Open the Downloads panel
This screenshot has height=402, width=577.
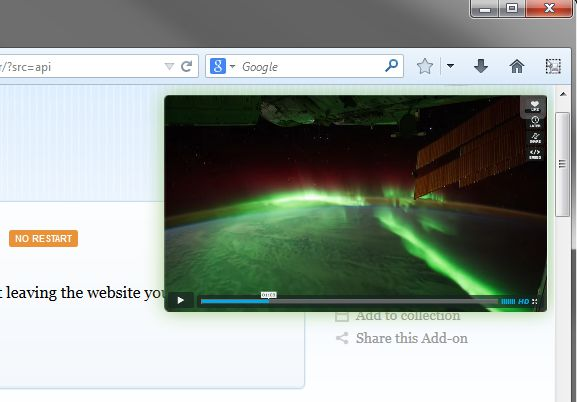point(481,66)
